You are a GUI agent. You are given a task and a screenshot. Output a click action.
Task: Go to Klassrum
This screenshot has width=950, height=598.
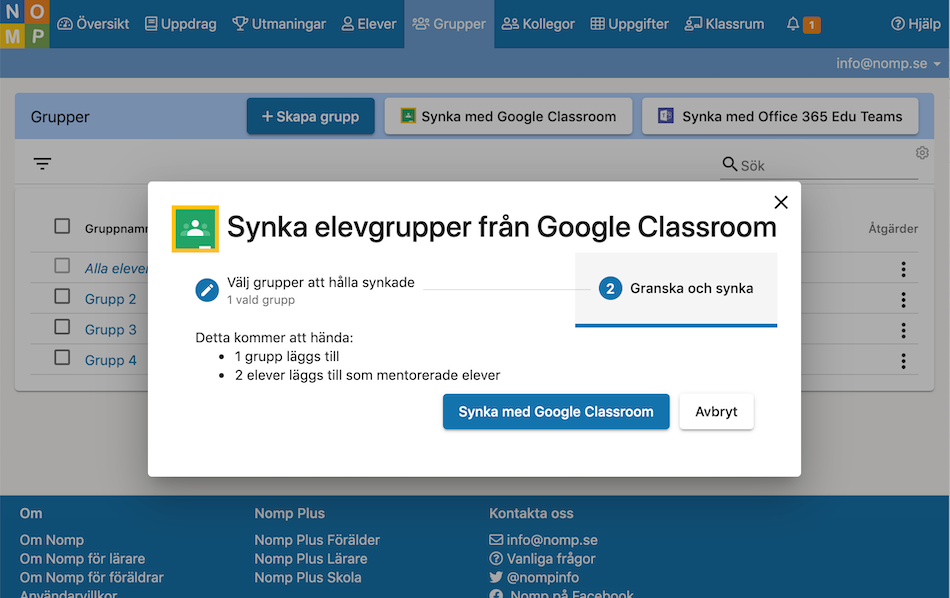[724, 24]
